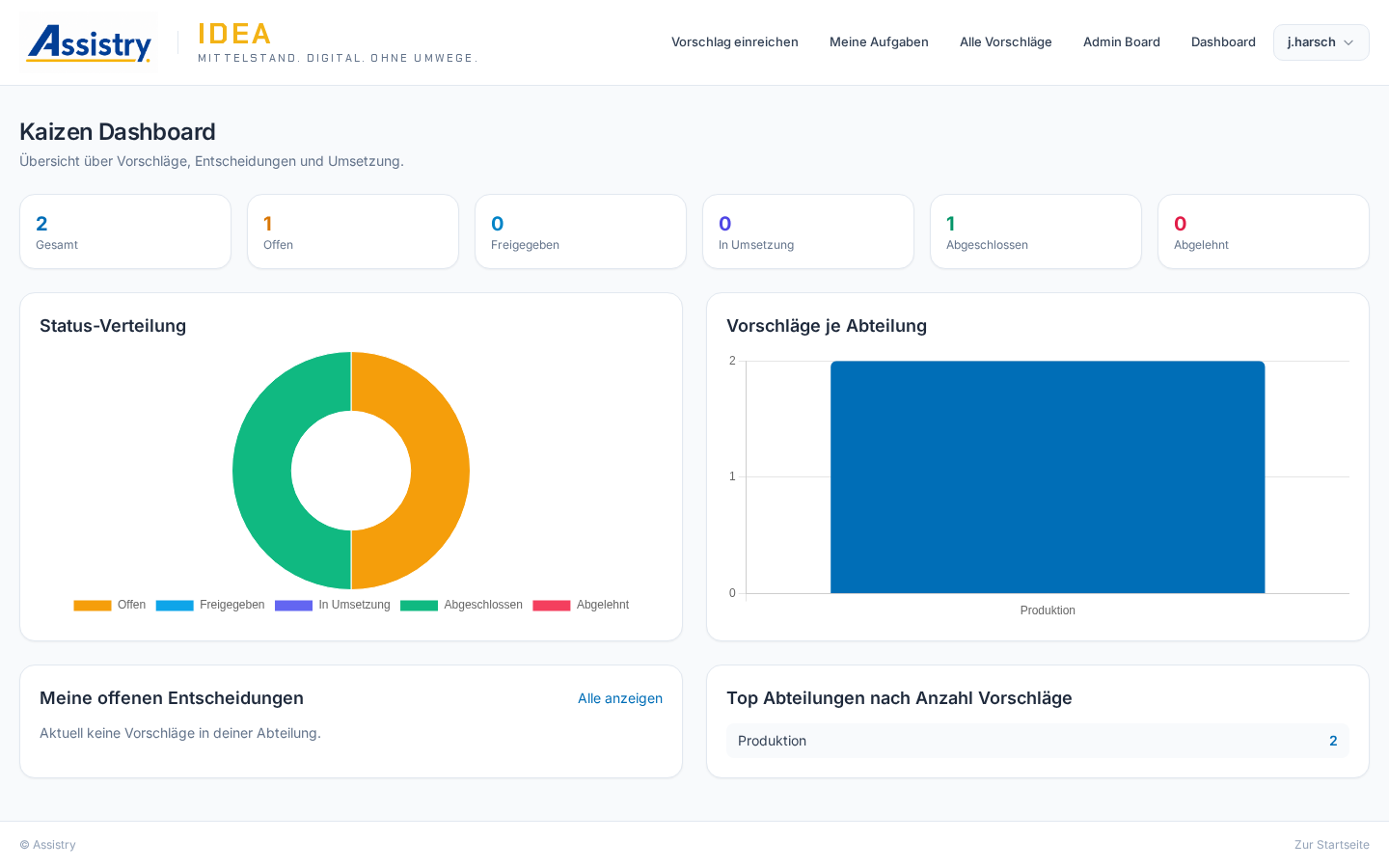The image size is (1389, 868).
Task: Click the Assistry logo
Action: (89, 42)
